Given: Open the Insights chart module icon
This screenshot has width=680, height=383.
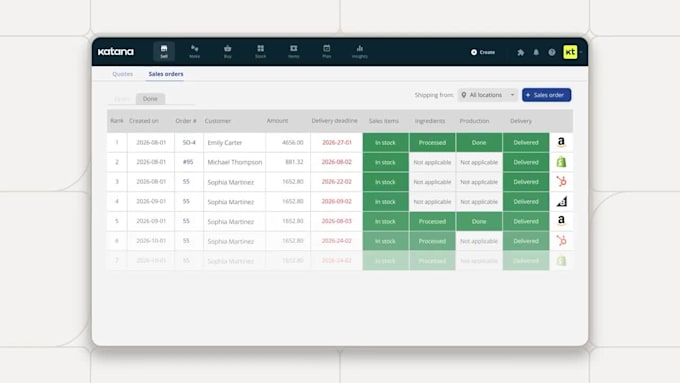Looking at the screenshot, I should [x=360, y=51].
